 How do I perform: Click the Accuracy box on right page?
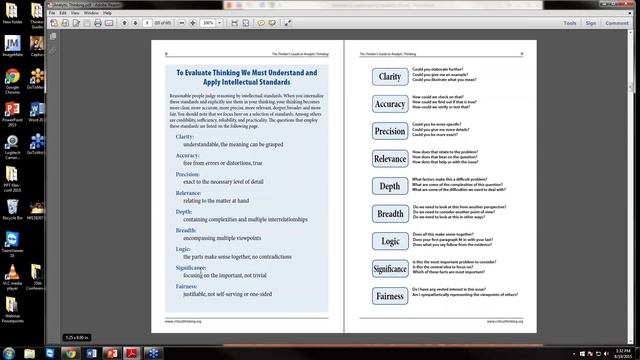click(x=390, y=104)
